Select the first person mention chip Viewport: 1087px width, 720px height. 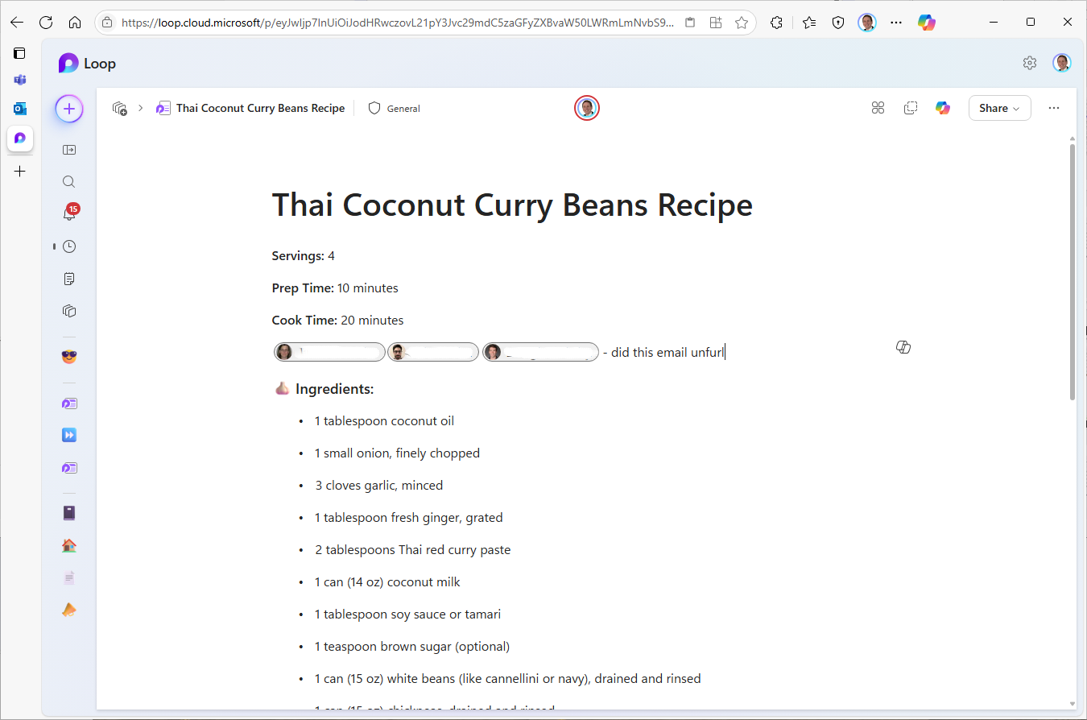(x=329, y=352)
